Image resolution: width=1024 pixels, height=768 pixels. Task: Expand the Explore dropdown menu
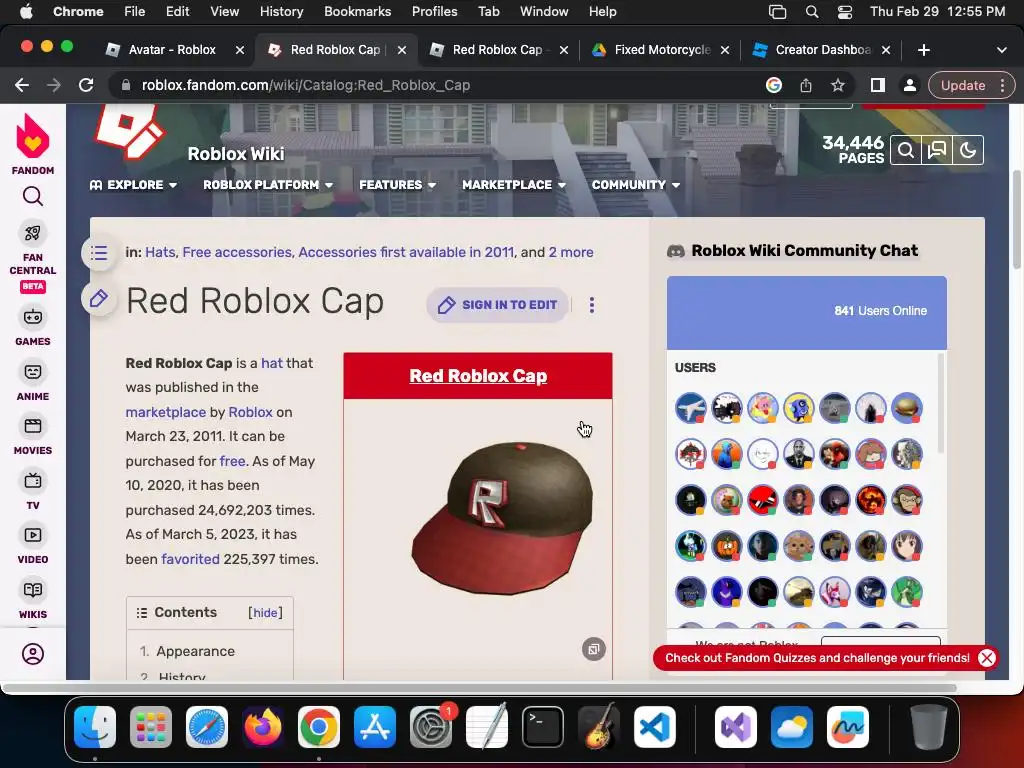pyautogui.click(x=133, y=185)
